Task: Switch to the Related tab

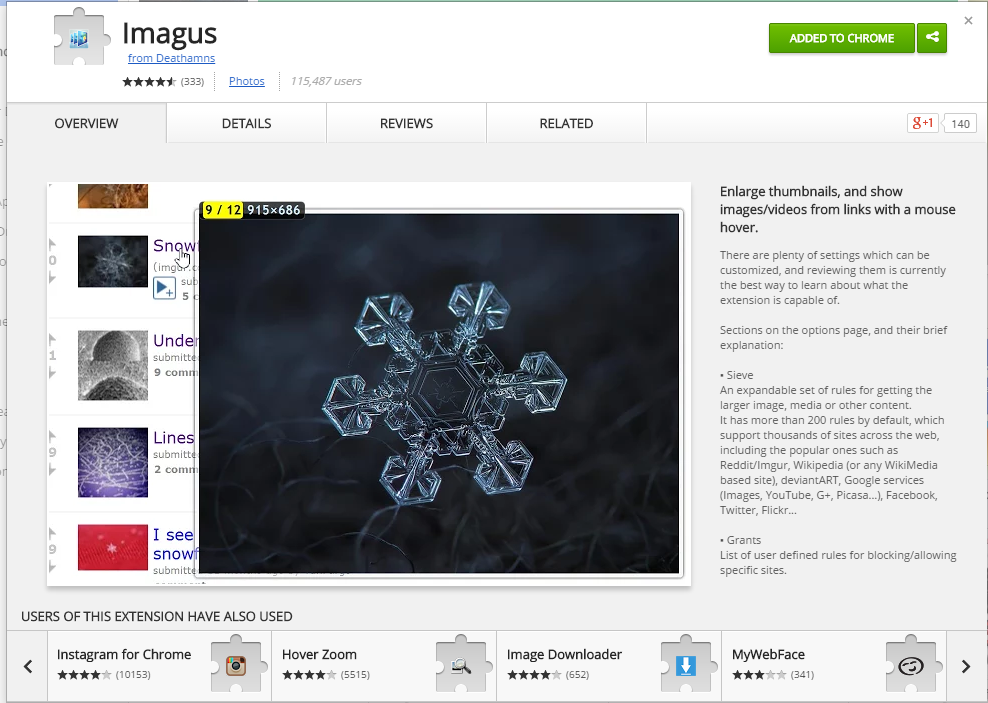Action: point(566,123)
